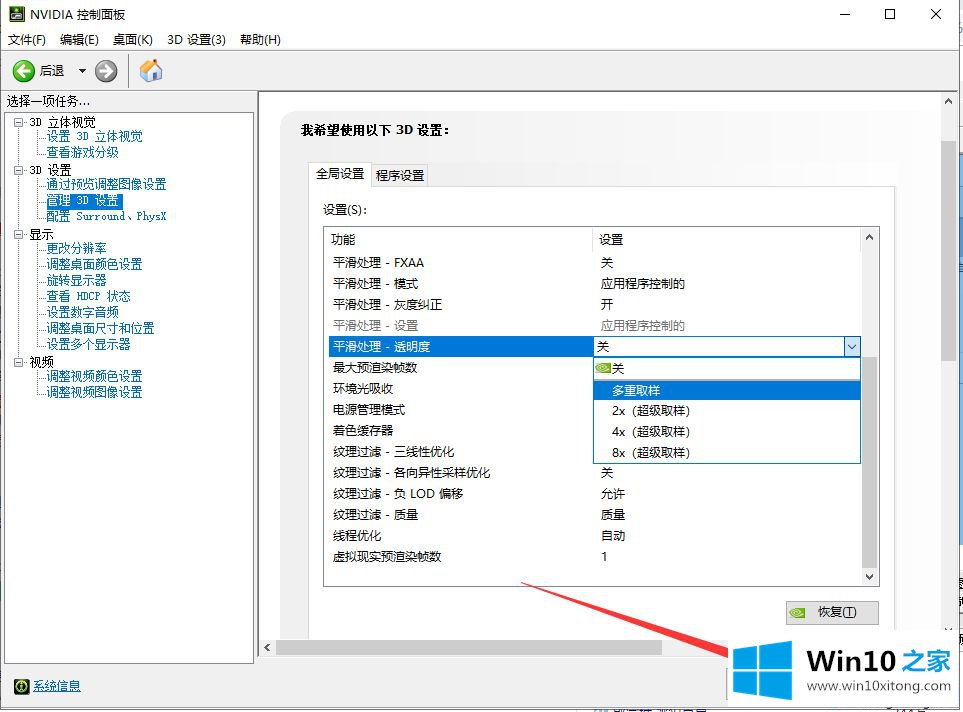Open the 3D 设置(3) menu
This screenshot has height=712, width=963.
tap(197, 40)
